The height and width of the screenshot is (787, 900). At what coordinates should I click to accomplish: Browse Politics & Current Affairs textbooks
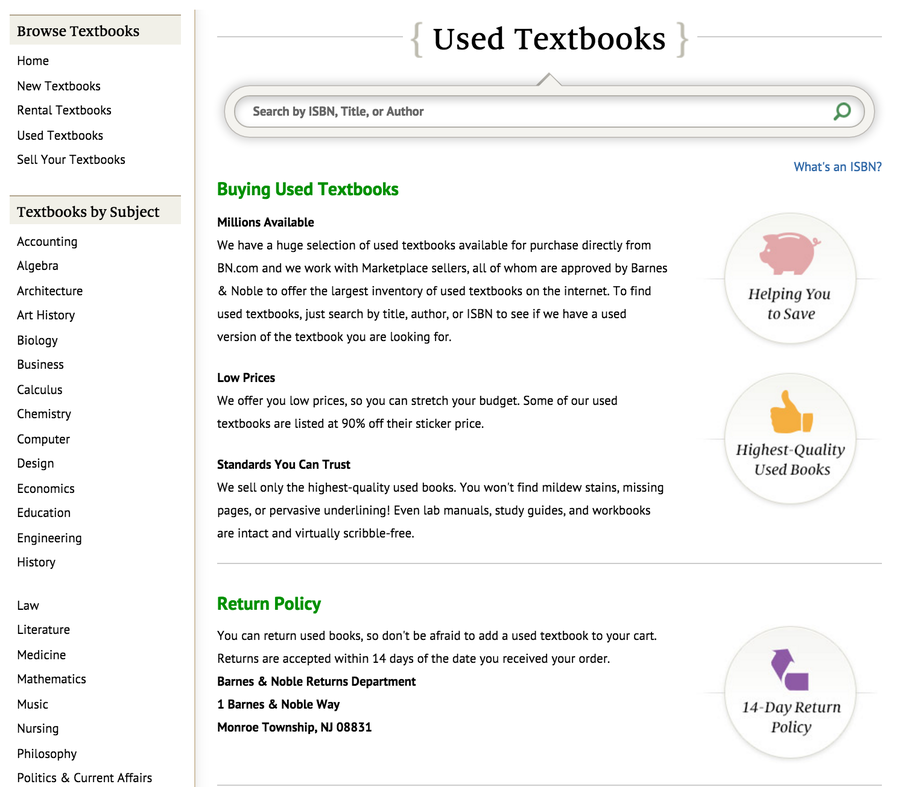click(x=84, y=778)
